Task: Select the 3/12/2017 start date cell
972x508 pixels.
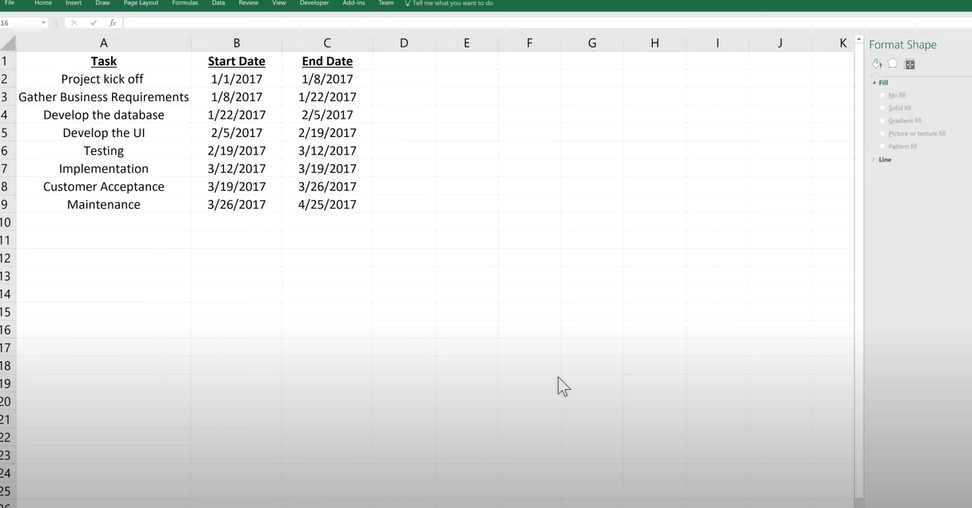Action: click(x=236, y=169)
